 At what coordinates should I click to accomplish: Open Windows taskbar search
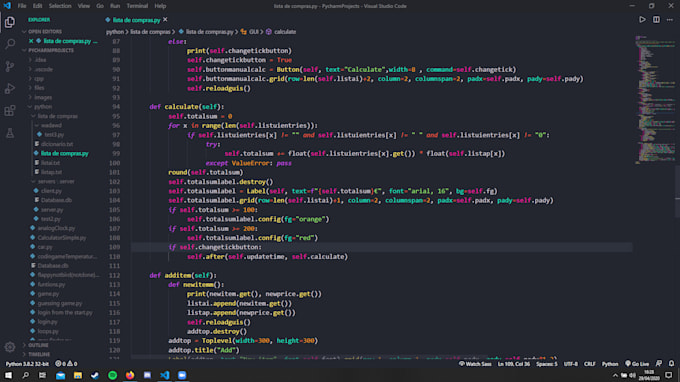pyautogui.click(x=25, y=375)
